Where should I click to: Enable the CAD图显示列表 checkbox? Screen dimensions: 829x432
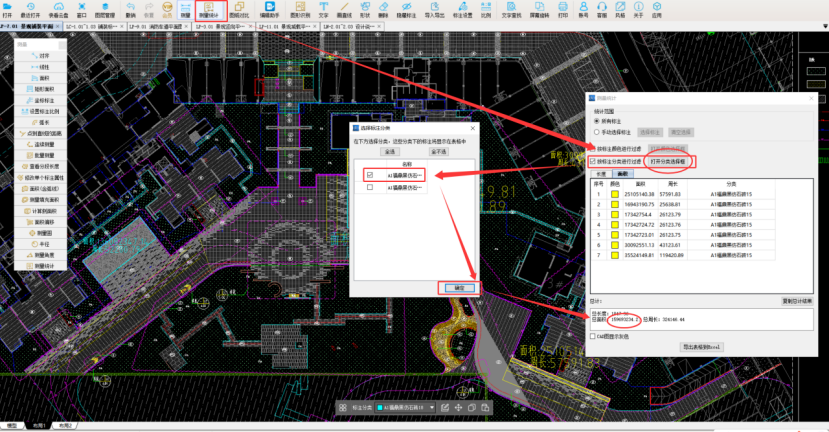[592, 336]
